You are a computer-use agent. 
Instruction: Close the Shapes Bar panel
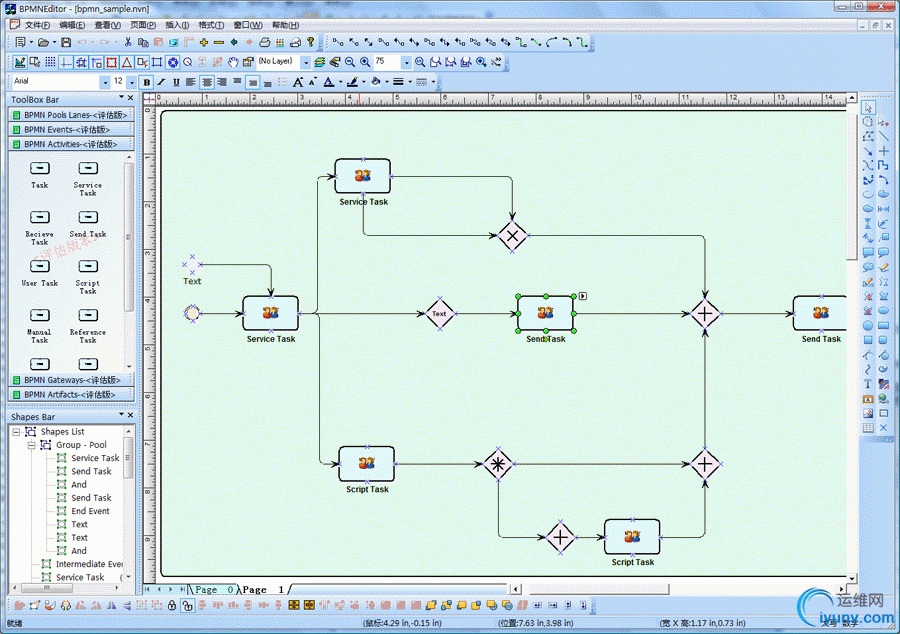point(130,415)
